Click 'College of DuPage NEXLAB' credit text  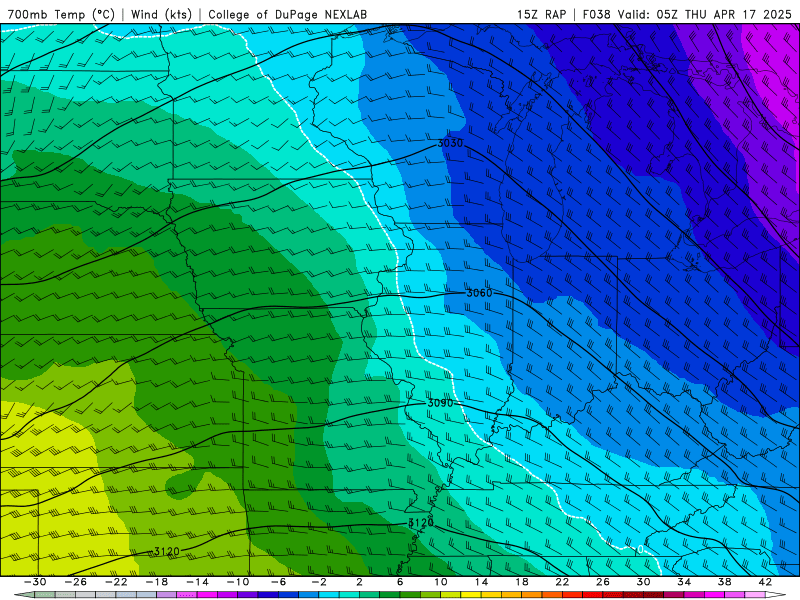(x=287, y=14)
